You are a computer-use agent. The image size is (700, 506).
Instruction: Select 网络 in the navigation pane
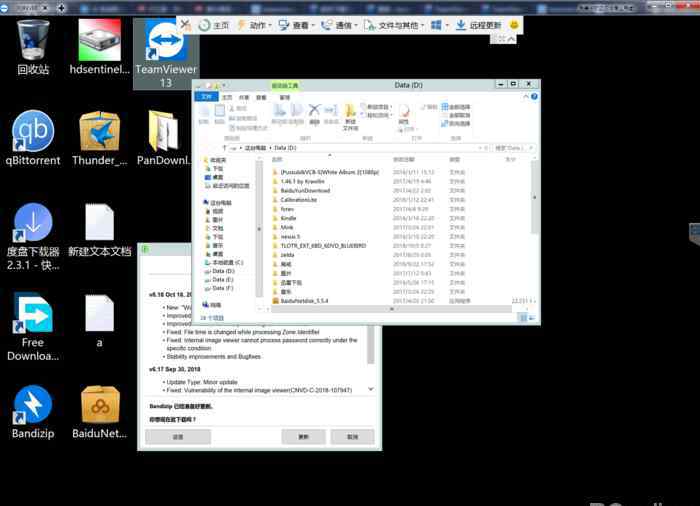[x=212, y=305]
